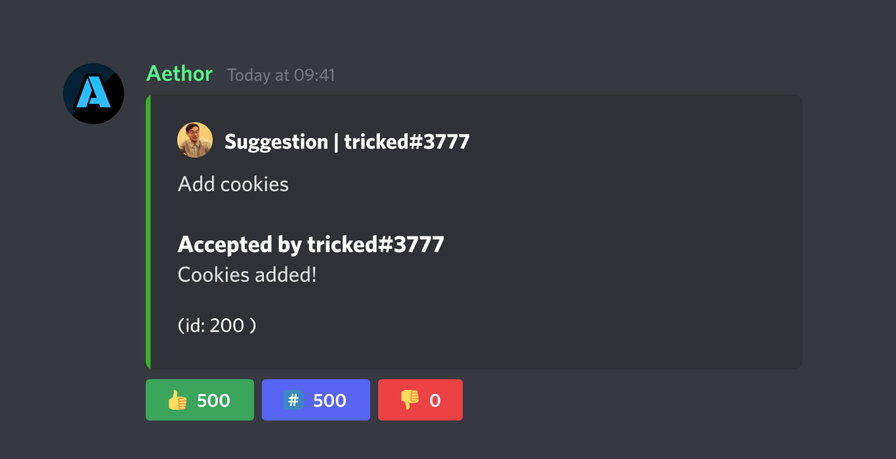Click the blue 500 button

(316, 400)
